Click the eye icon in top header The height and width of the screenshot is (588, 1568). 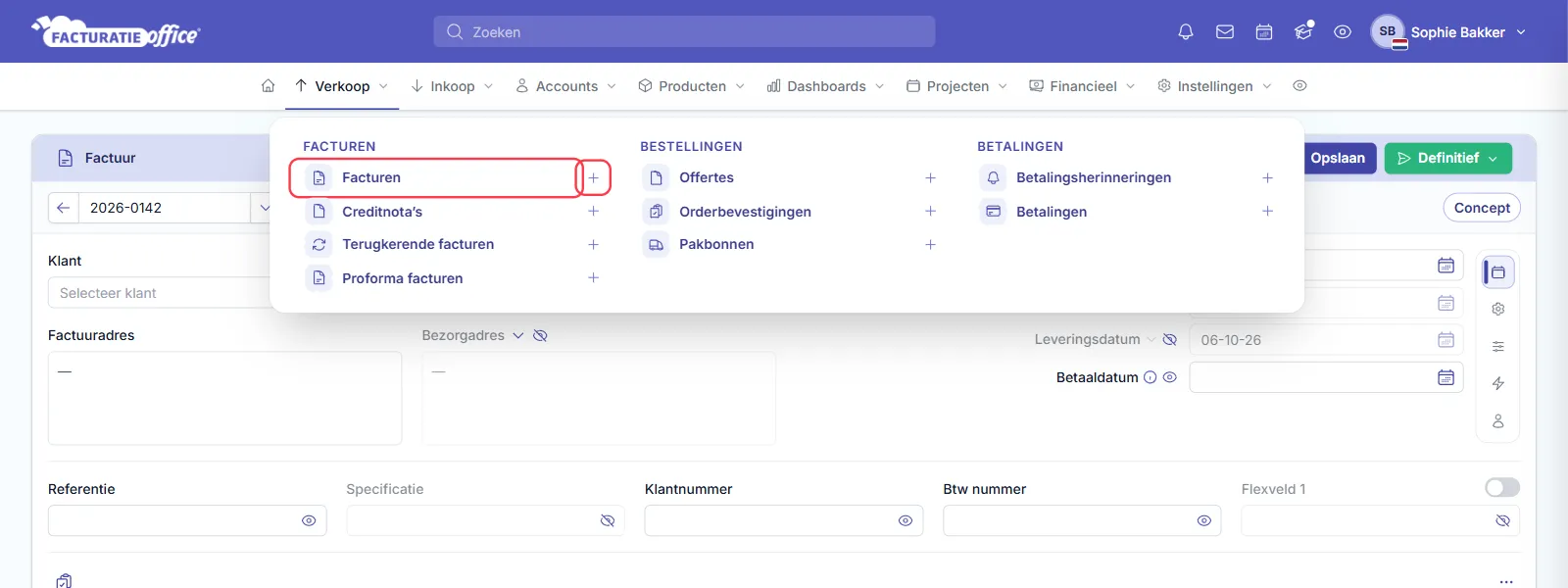pos(1343,32)
